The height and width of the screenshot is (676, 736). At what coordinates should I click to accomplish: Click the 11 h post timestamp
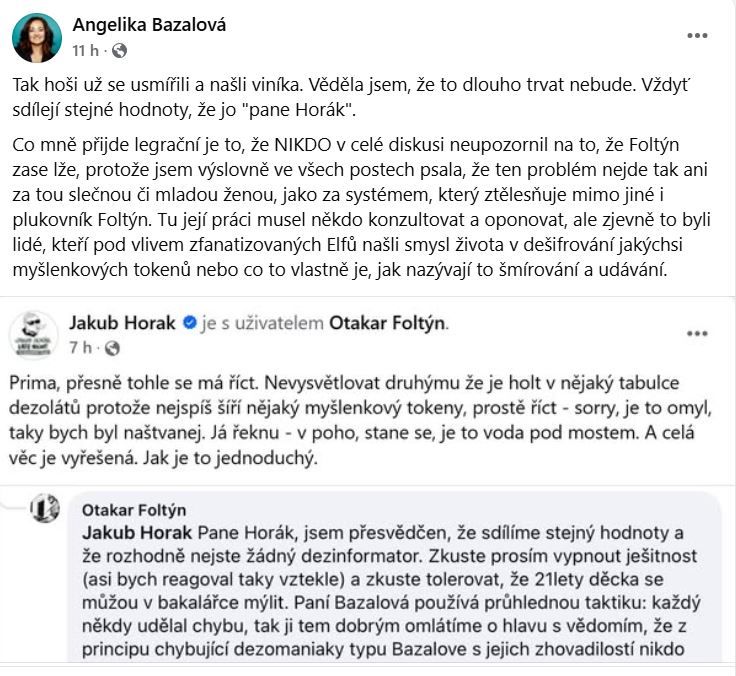coord(85,50)
